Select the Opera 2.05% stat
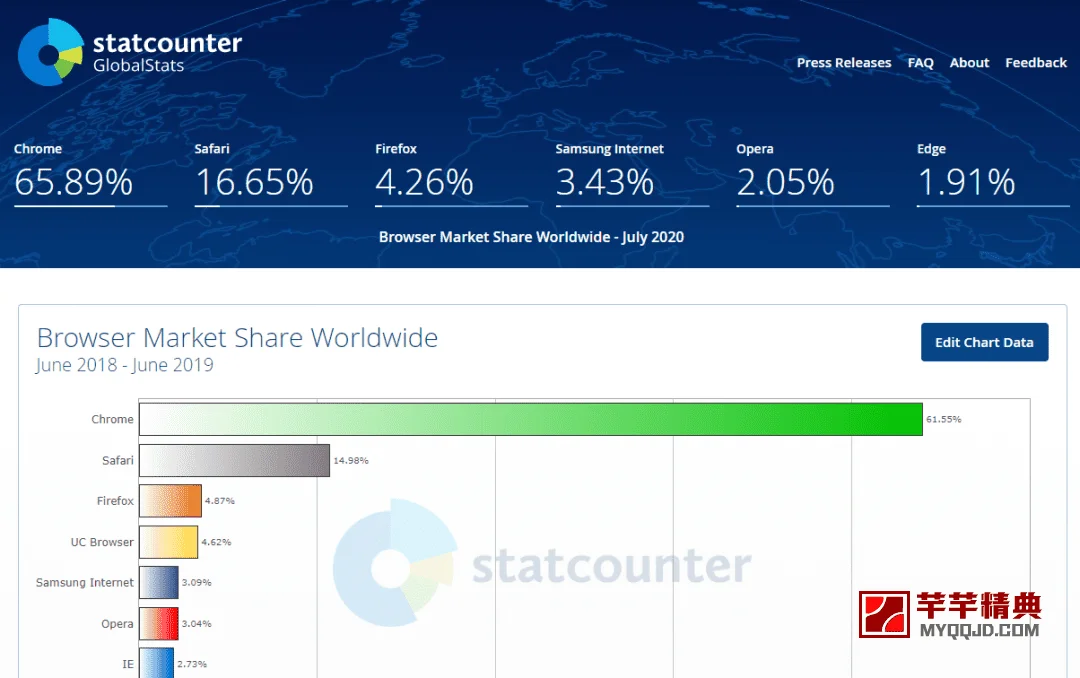Screen dimensions: 1080x678 813,174
